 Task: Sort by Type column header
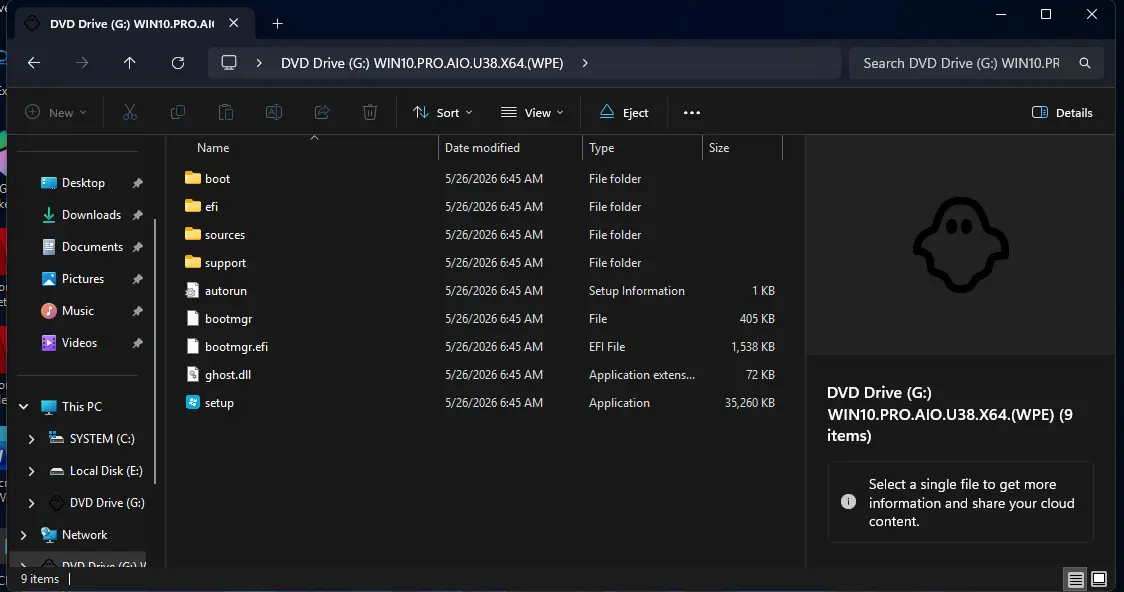click(601, 148)
